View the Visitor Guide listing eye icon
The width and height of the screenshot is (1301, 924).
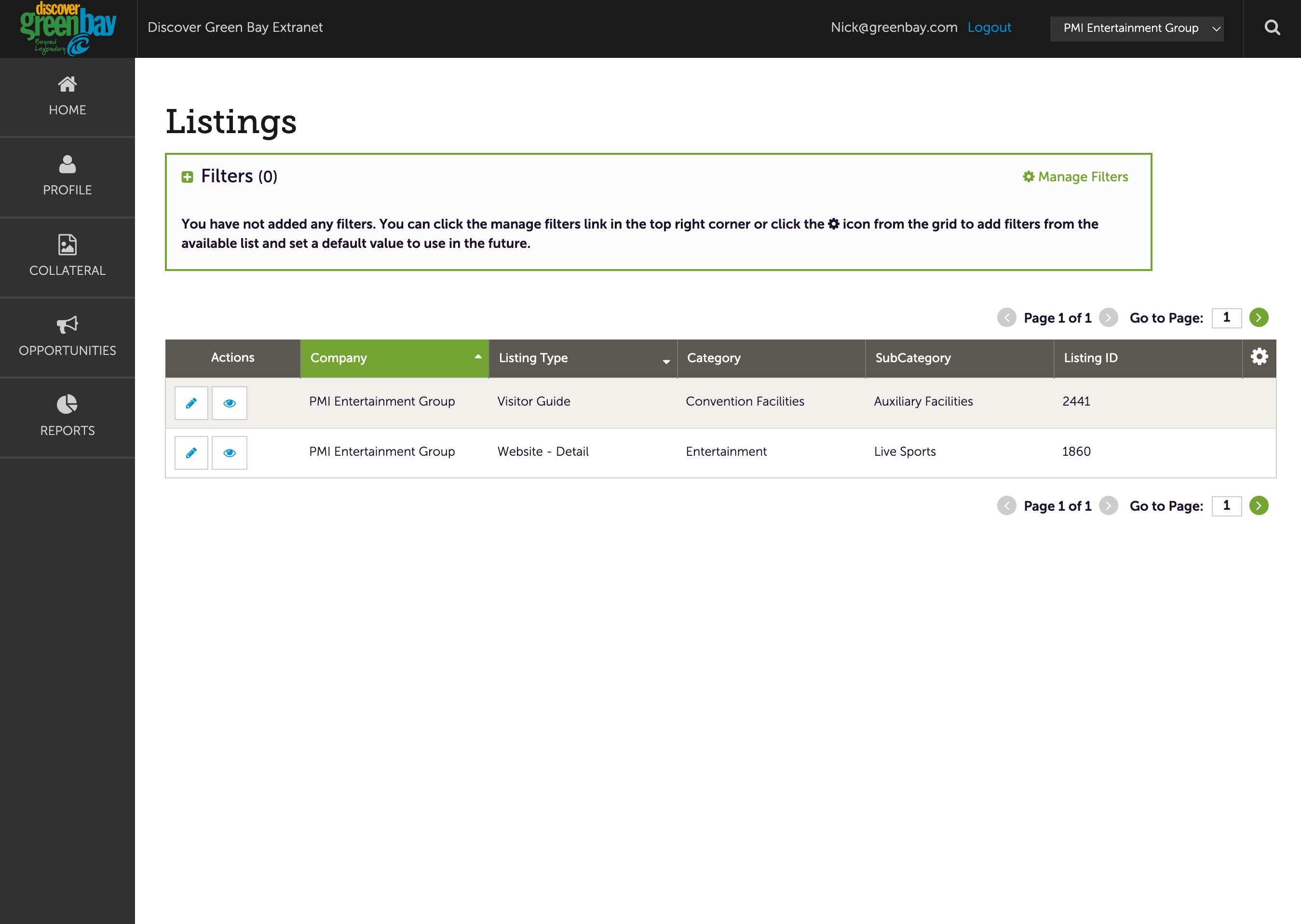tap(229, 403)
